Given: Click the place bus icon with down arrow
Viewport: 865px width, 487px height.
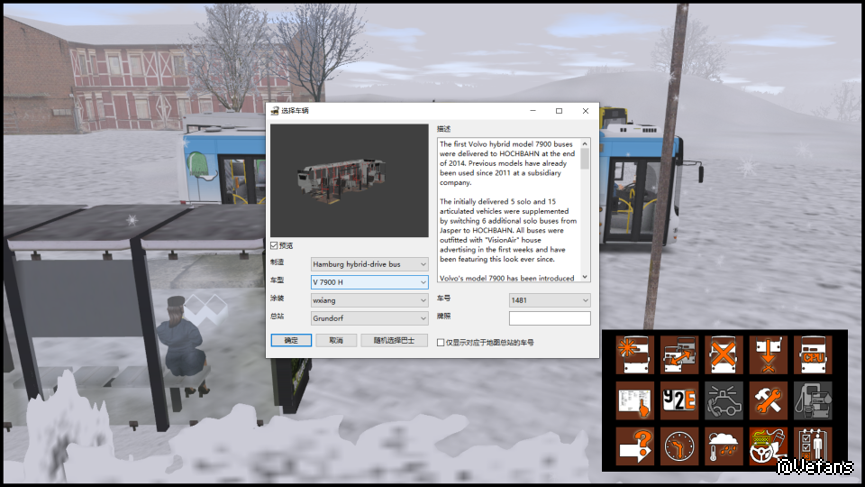Looking at the screenshot, I should tap(769, 355).
